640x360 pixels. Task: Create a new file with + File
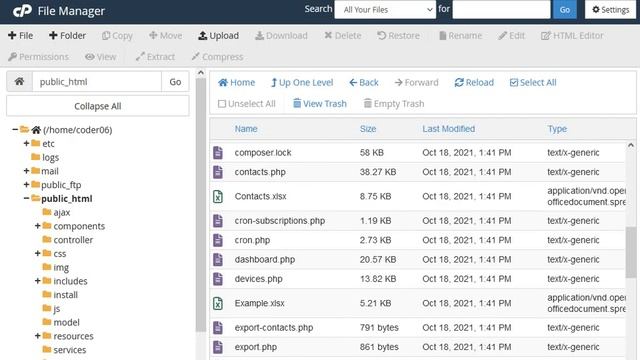(20, 36)
